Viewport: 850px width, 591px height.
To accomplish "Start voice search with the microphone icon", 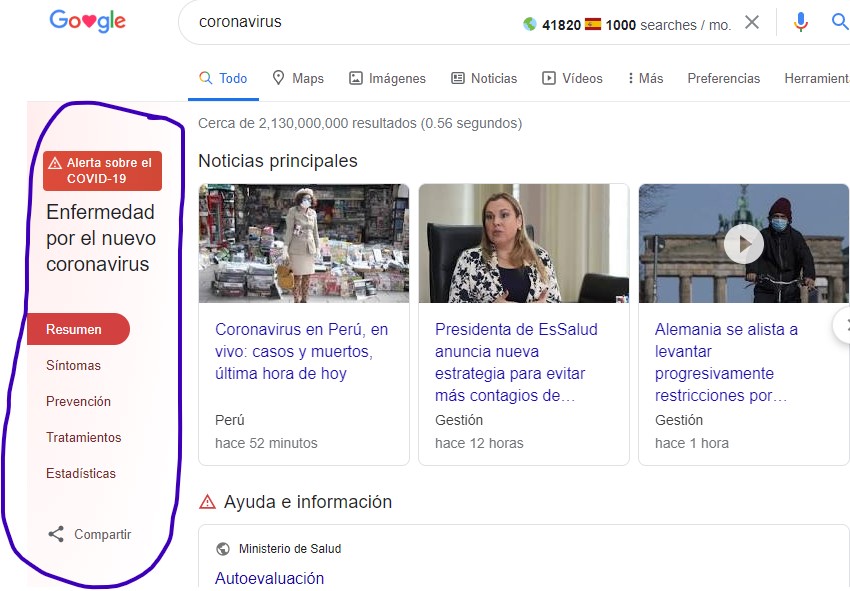I will [x=801, y=22].
